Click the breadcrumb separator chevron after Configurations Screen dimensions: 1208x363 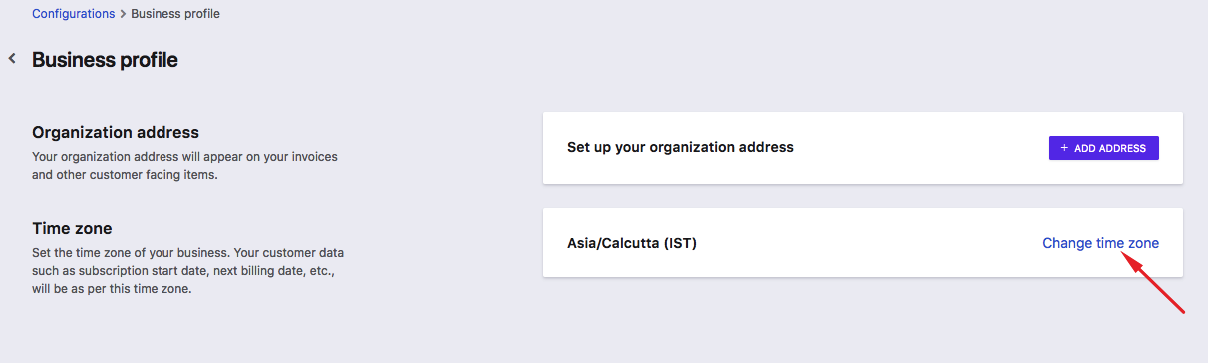[124, 14]
